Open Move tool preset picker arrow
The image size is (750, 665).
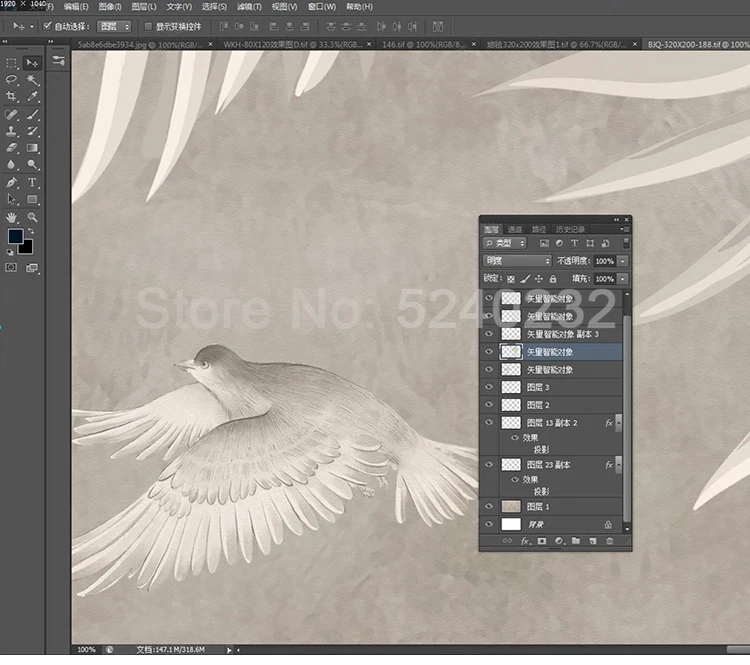click(x=32, y=27)
